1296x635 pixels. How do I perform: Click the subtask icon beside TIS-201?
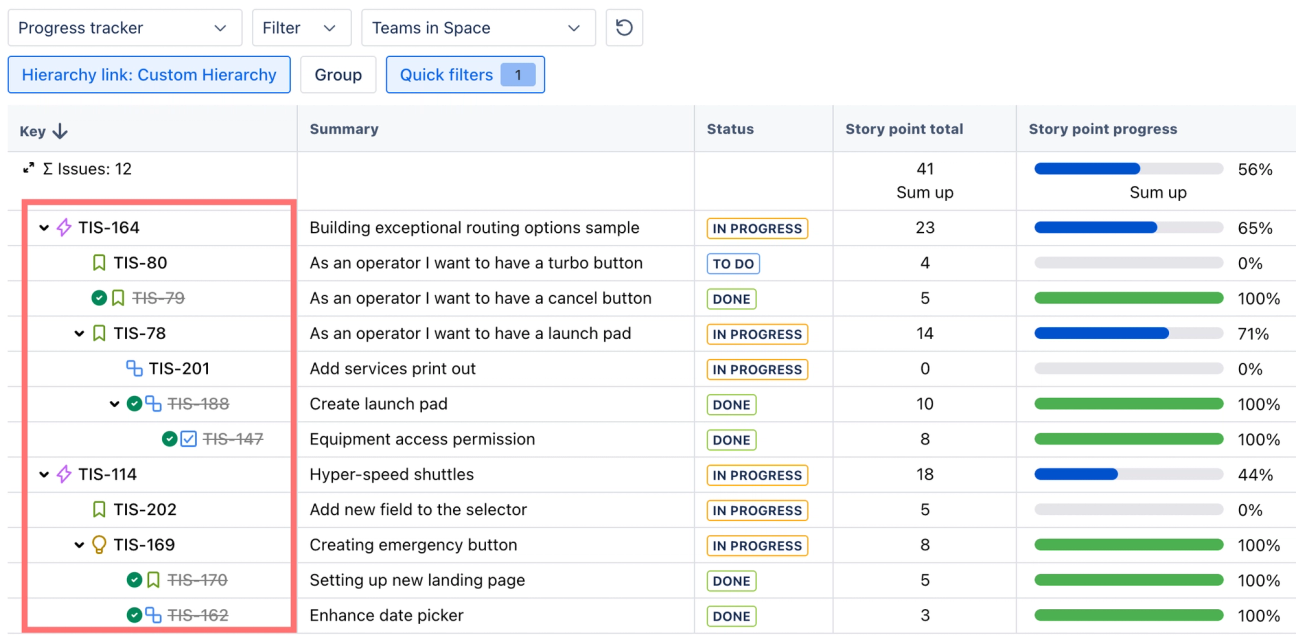click(x=134, y=369)
